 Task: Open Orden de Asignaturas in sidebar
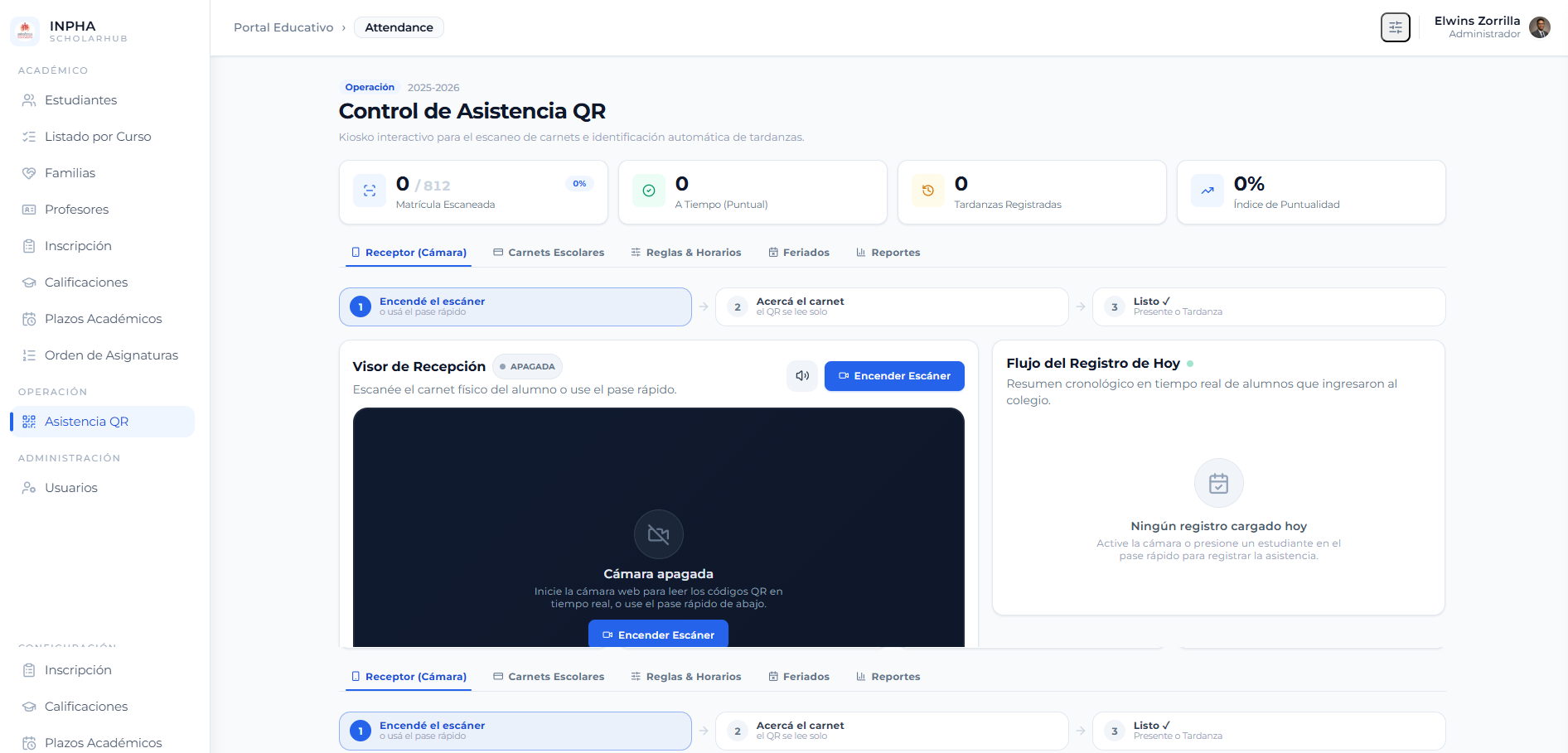[x=102, y=355]
